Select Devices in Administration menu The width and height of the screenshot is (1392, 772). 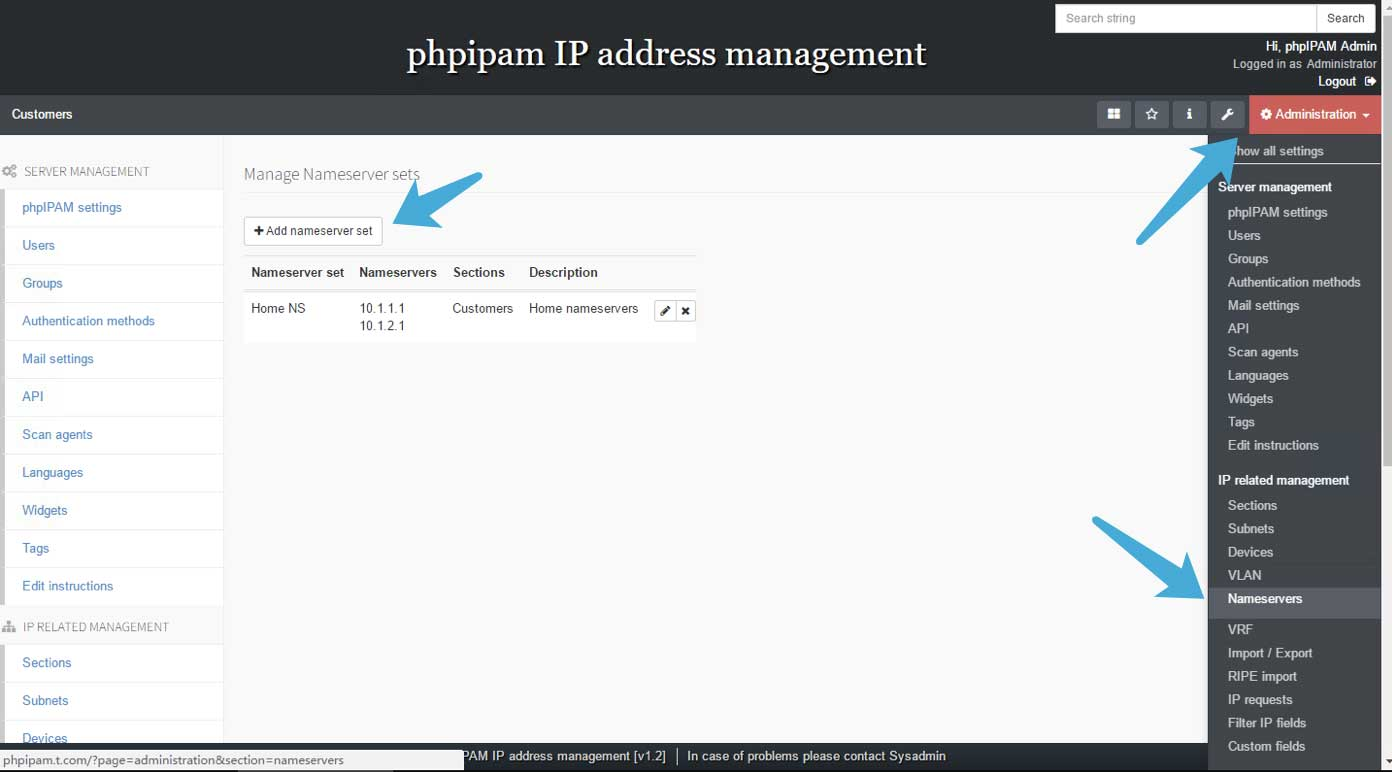tap(1250, 552)
